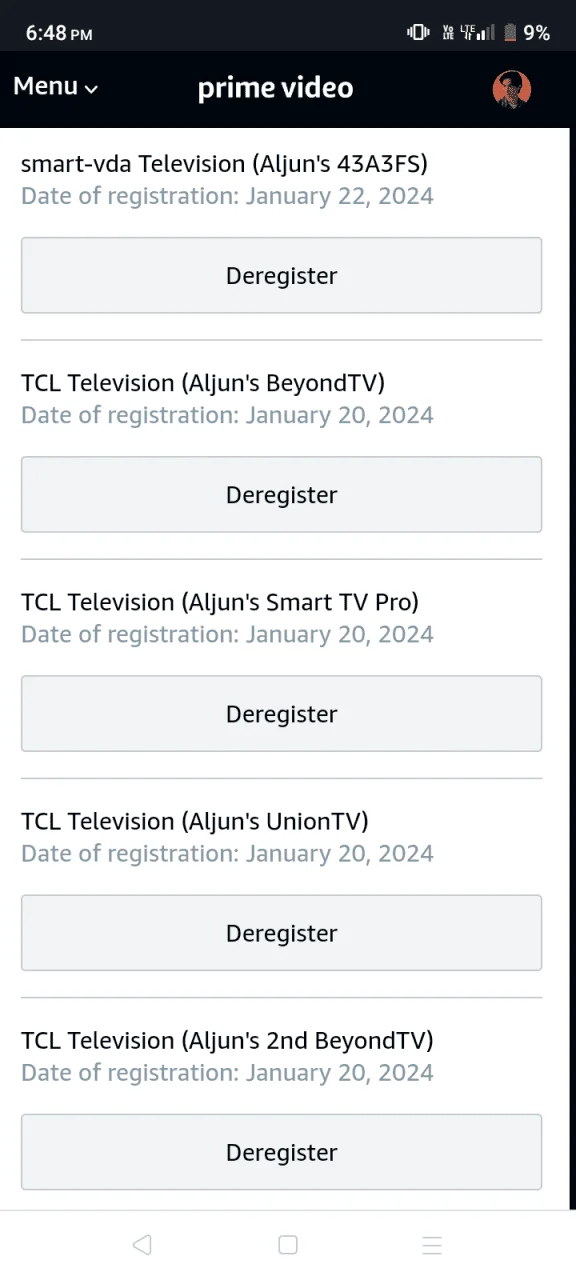Tap the Android back navigation icon
This screenshot has height=1280, width=576.
tap(142, 1244)
